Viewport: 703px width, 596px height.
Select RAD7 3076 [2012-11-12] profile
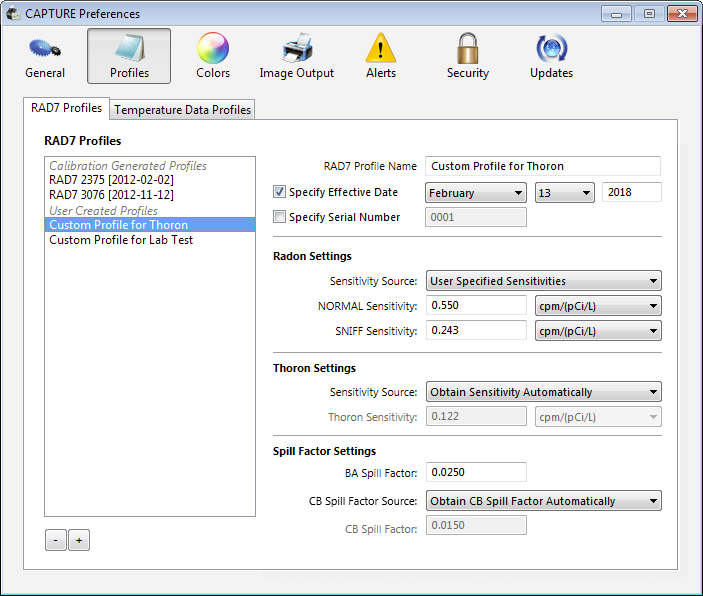point(150,195)
